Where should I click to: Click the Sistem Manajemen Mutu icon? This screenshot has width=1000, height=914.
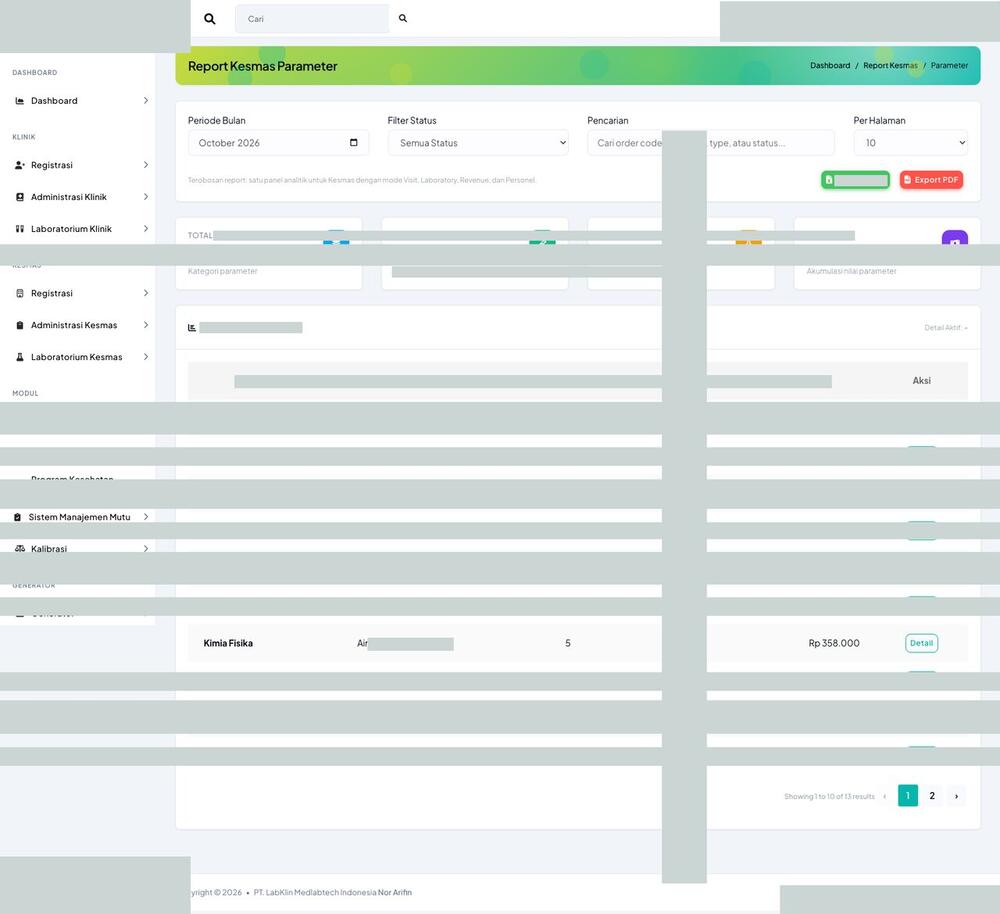click(18, 517)
